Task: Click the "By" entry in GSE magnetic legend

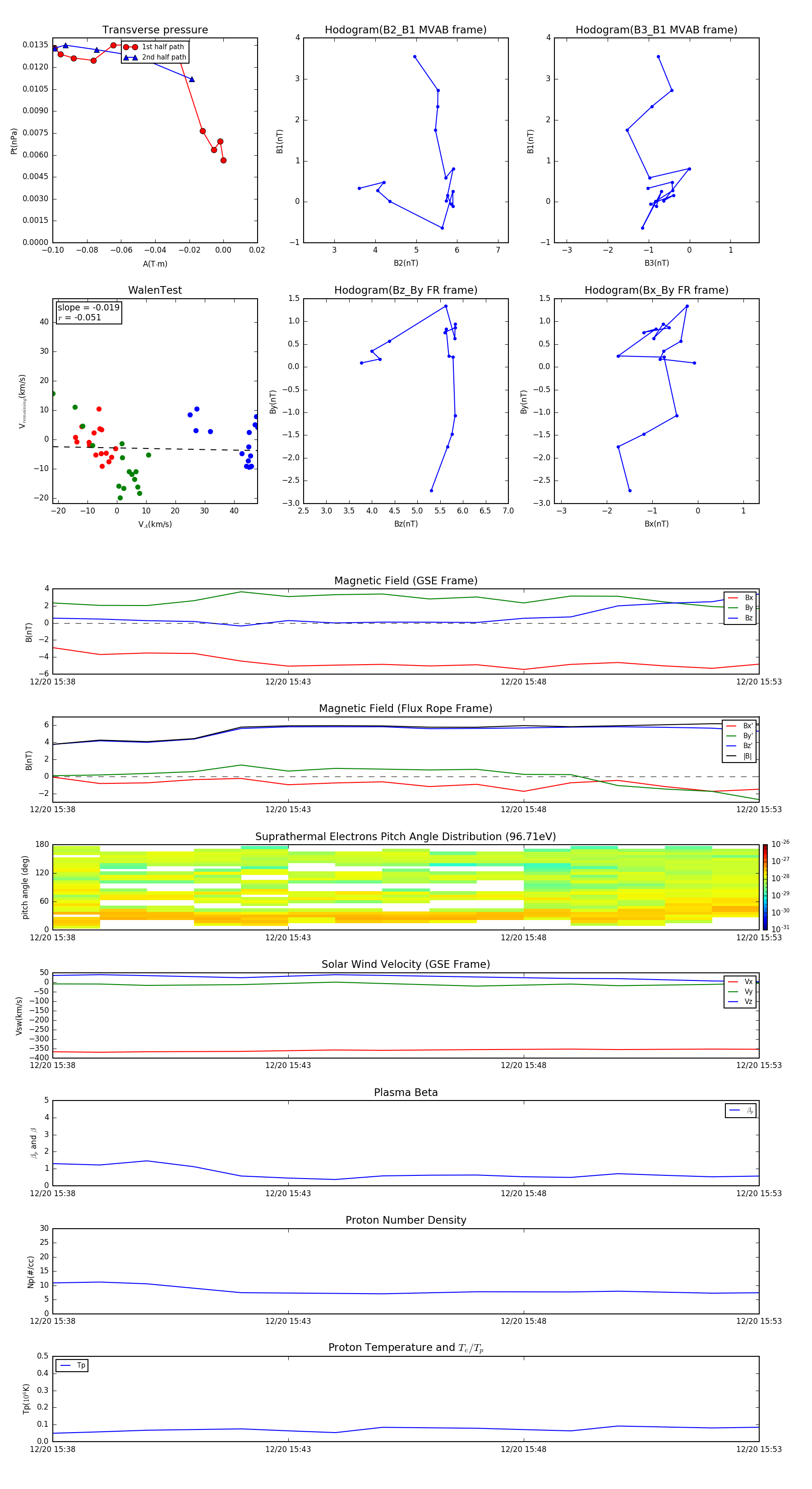Action: [x=740, y=608]
